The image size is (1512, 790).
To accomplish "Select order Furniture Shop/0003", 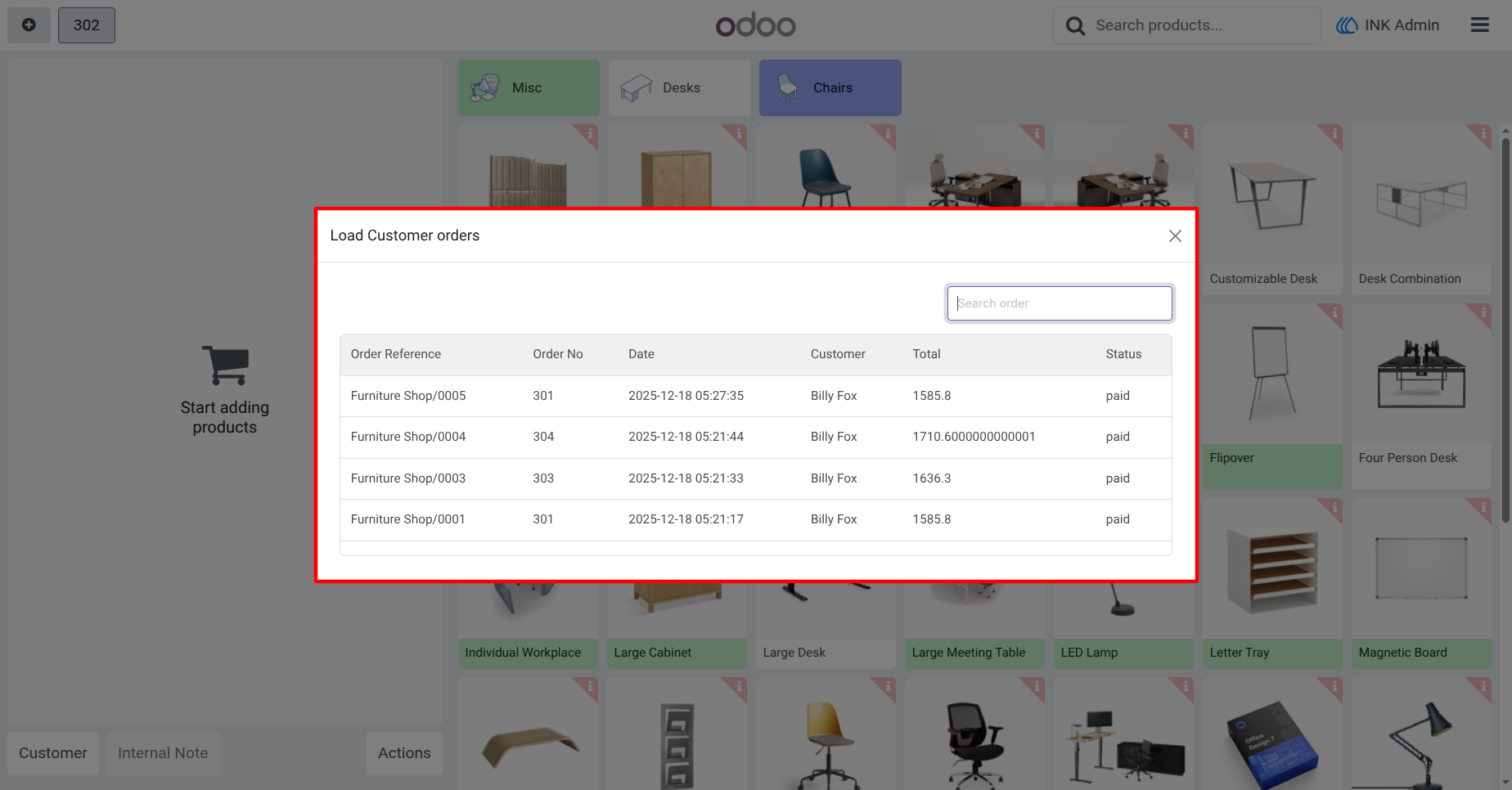I will click(756, 478).
